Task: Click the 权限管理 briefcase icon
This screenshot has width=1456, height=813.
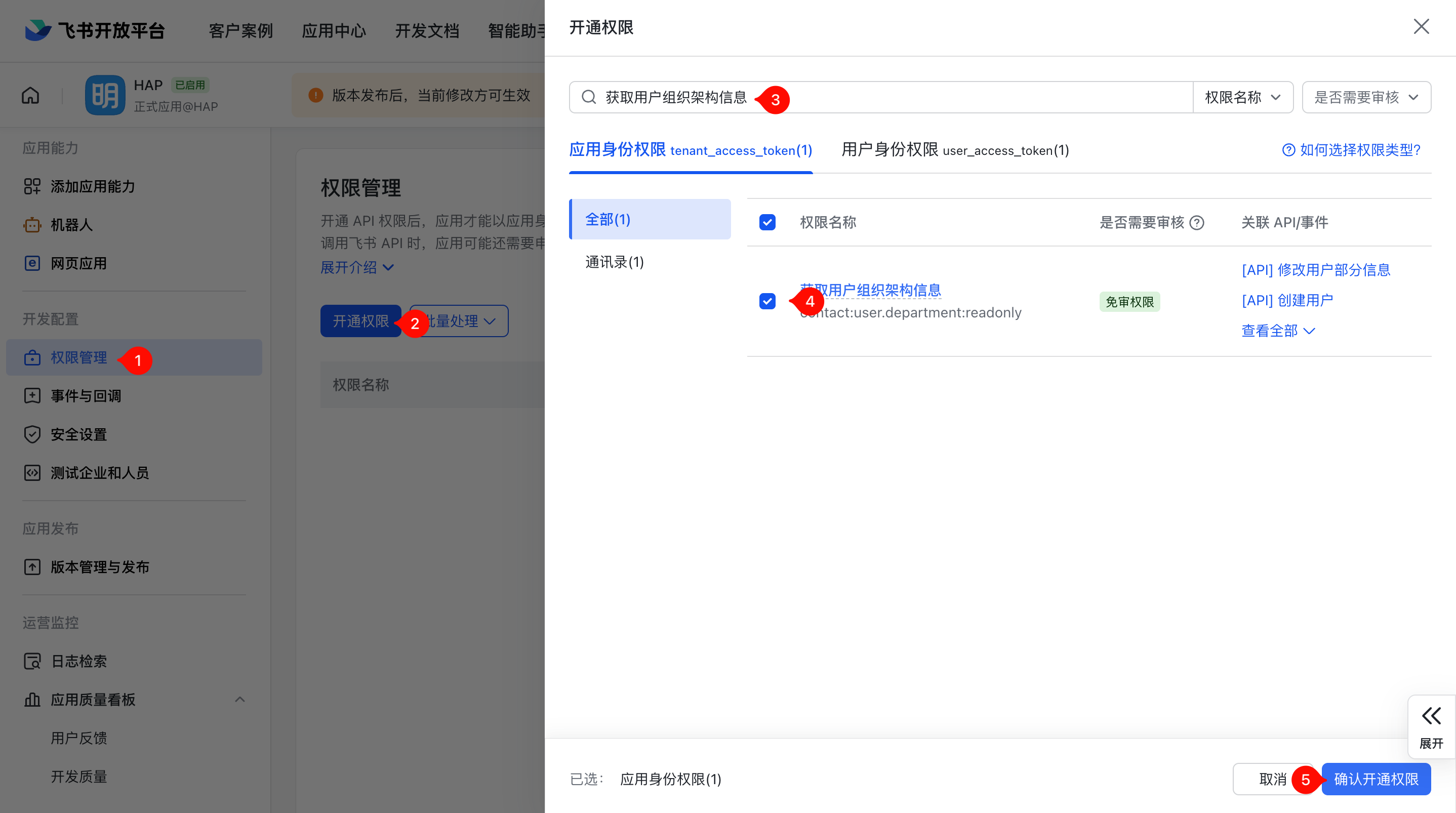Action: click(32, 357)
